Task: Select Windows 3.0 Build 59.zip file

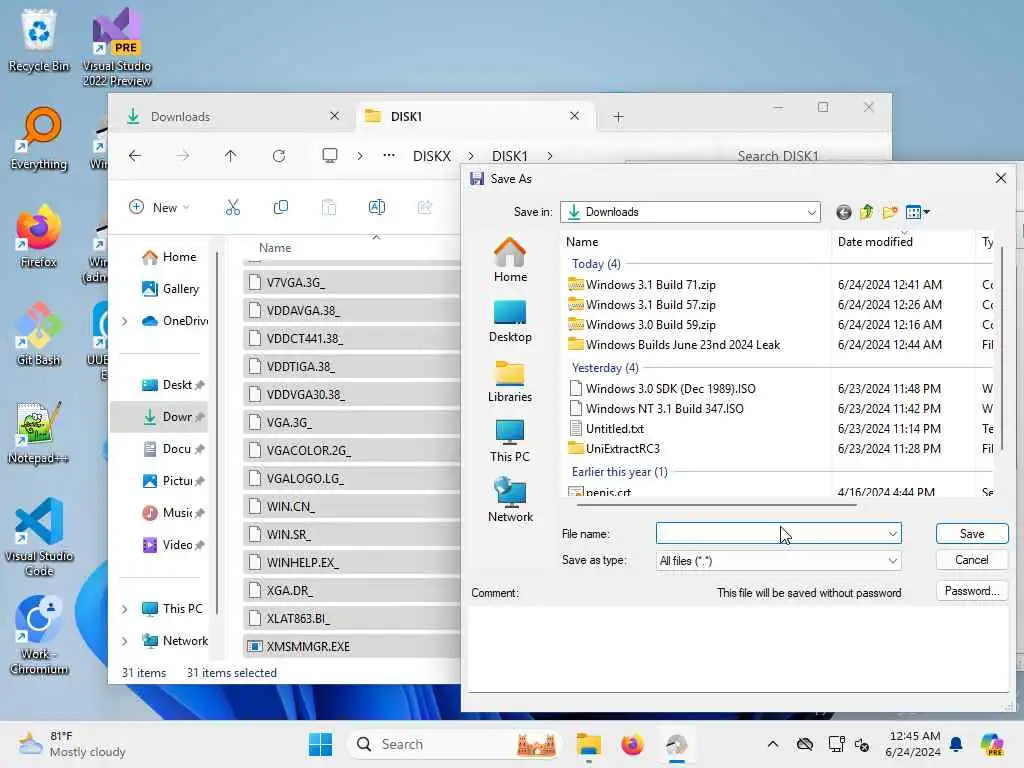Action: [x=650, y=325]
